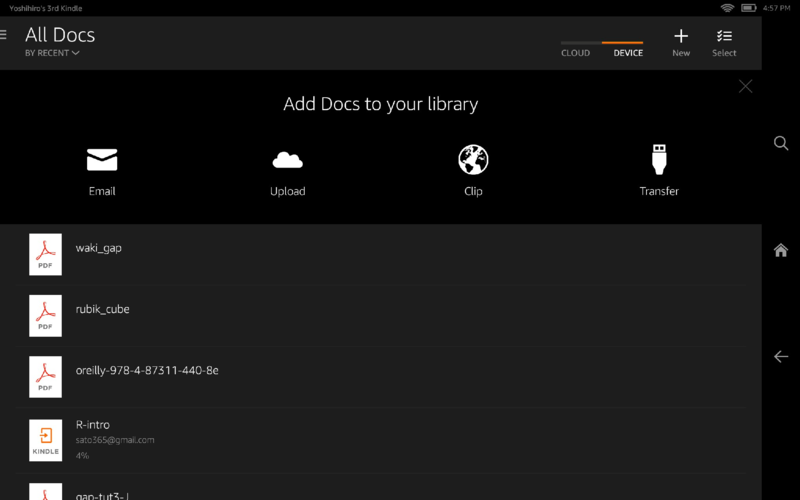This screenshot has height=500, width=800.
Task: Open the waki_gap PDF thumbnail
Action: pos(45,254)
